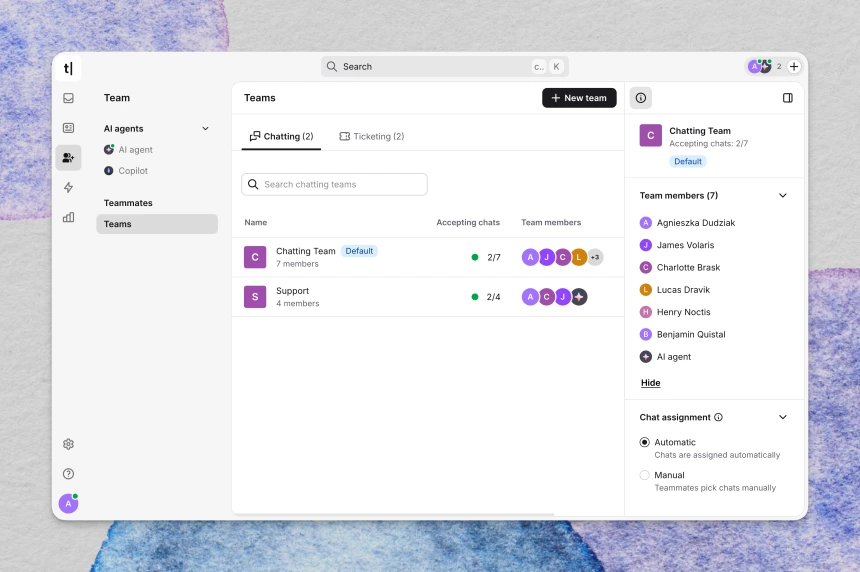Click the AI agent member avatar icon
860x572 pixels.
646,357
